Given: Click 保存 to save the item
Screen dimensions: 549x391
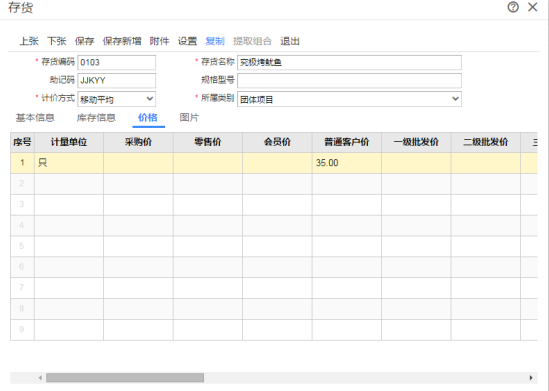Looking at the screenshot, I should tap(84, 41).
